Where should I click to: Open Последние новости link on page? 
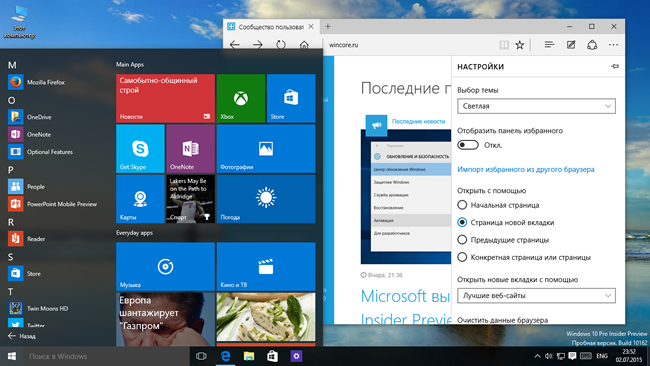[x=418, y=121]
